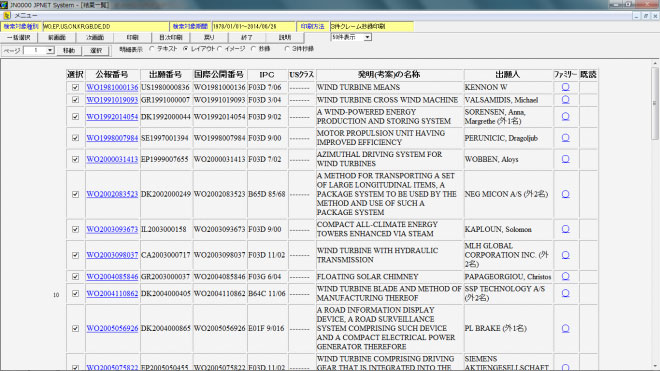Select the 3件抄録 display radio button
660x371 pixels.
(287, 49)
